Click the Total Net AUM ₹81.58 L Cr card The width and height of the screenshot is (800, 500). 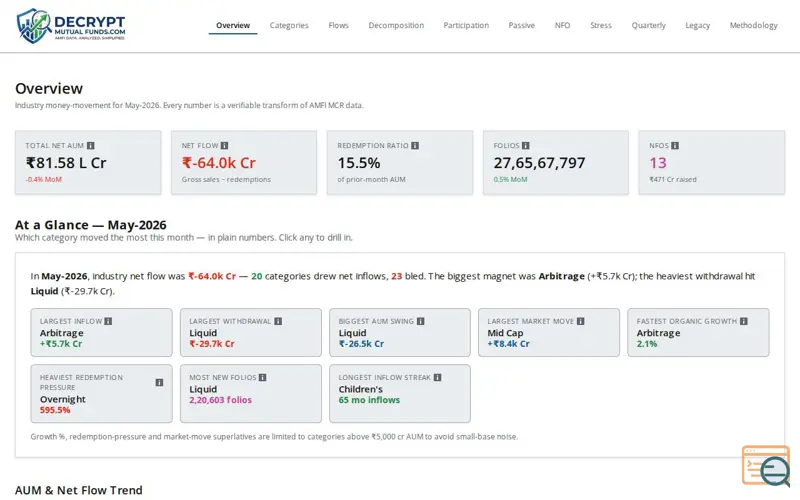pyautogui.click(x=88, y=162)
